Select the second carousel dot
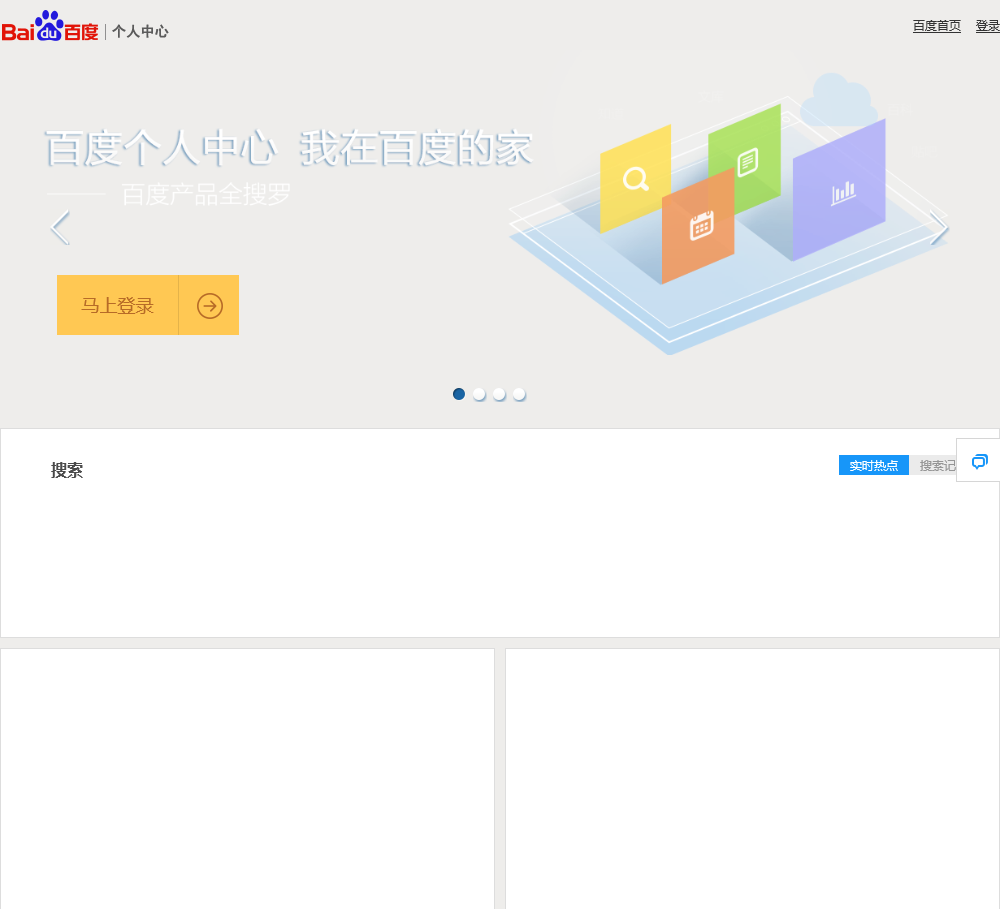The width and height of the screenshot is (1000, 909). point(479,394)
